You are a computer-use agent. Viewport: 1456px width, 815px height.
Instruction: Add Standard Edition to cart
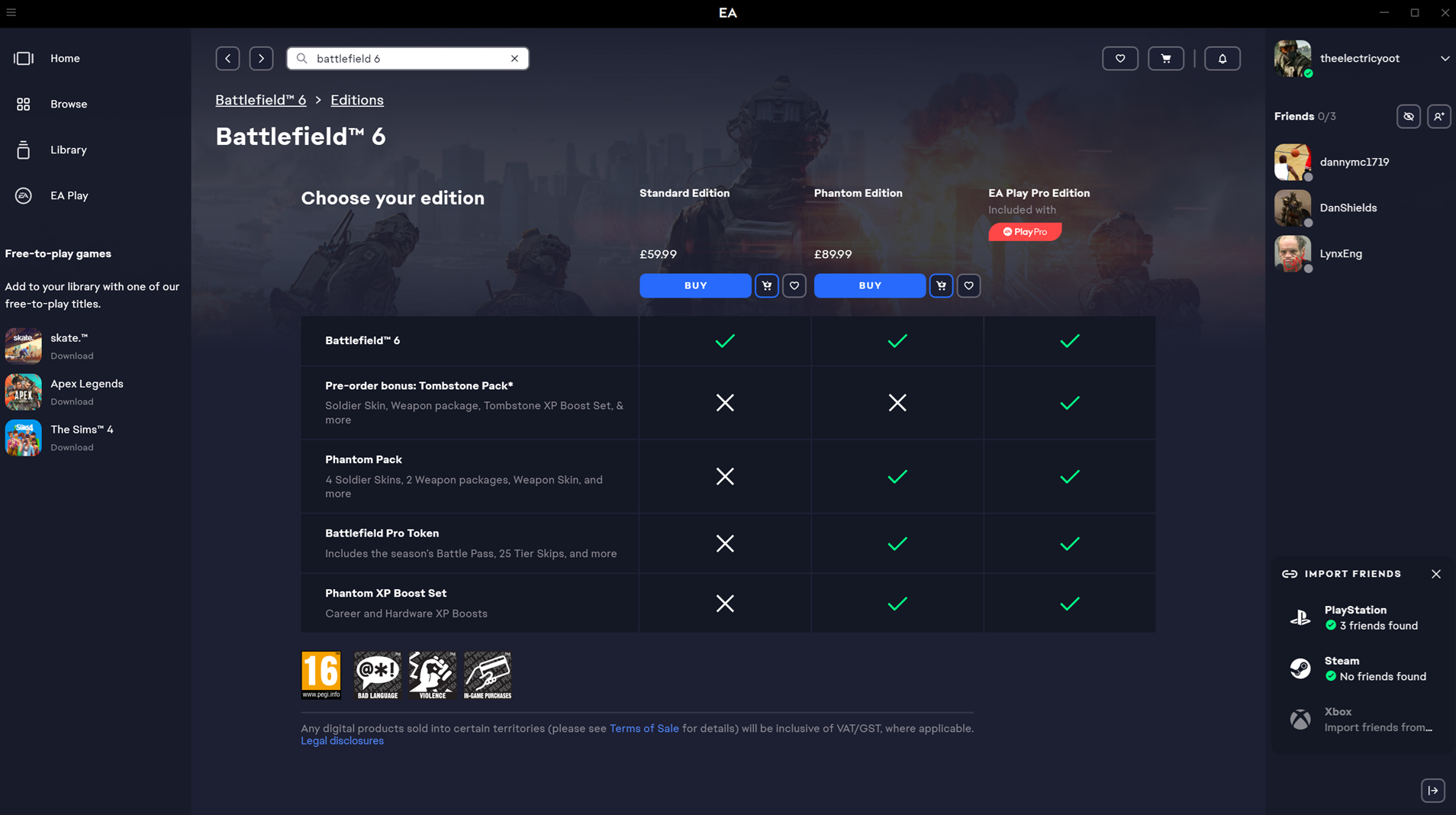(766, 285)
